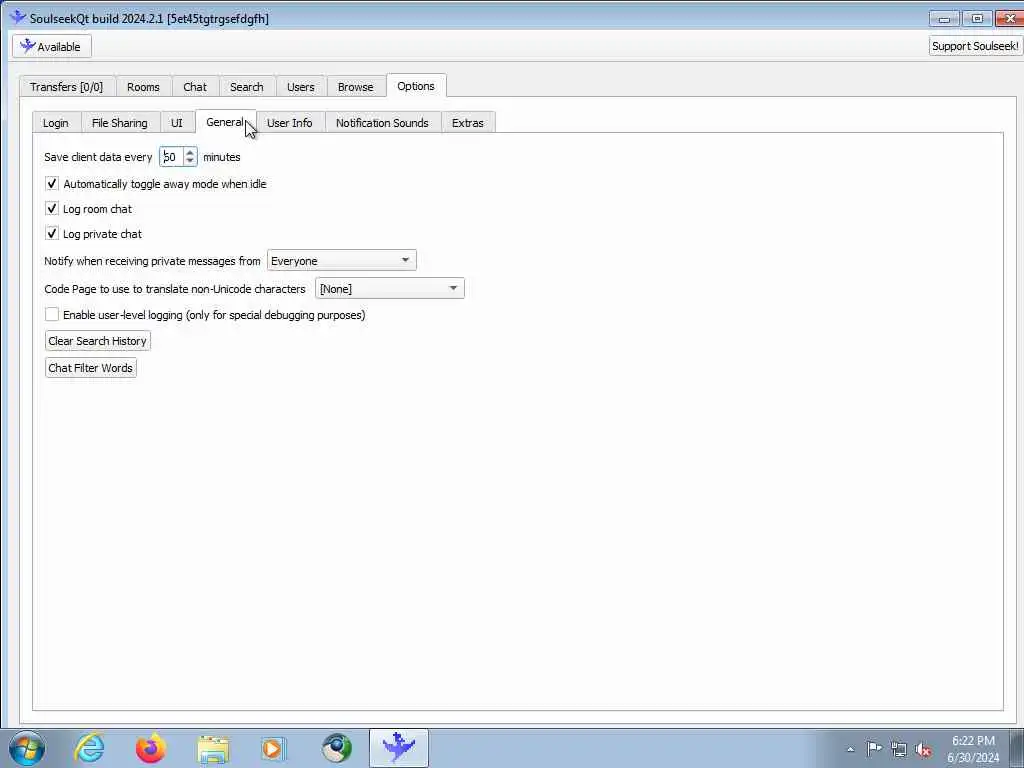
Task: Click the save interval minutes field
Action: click(172, 157)
